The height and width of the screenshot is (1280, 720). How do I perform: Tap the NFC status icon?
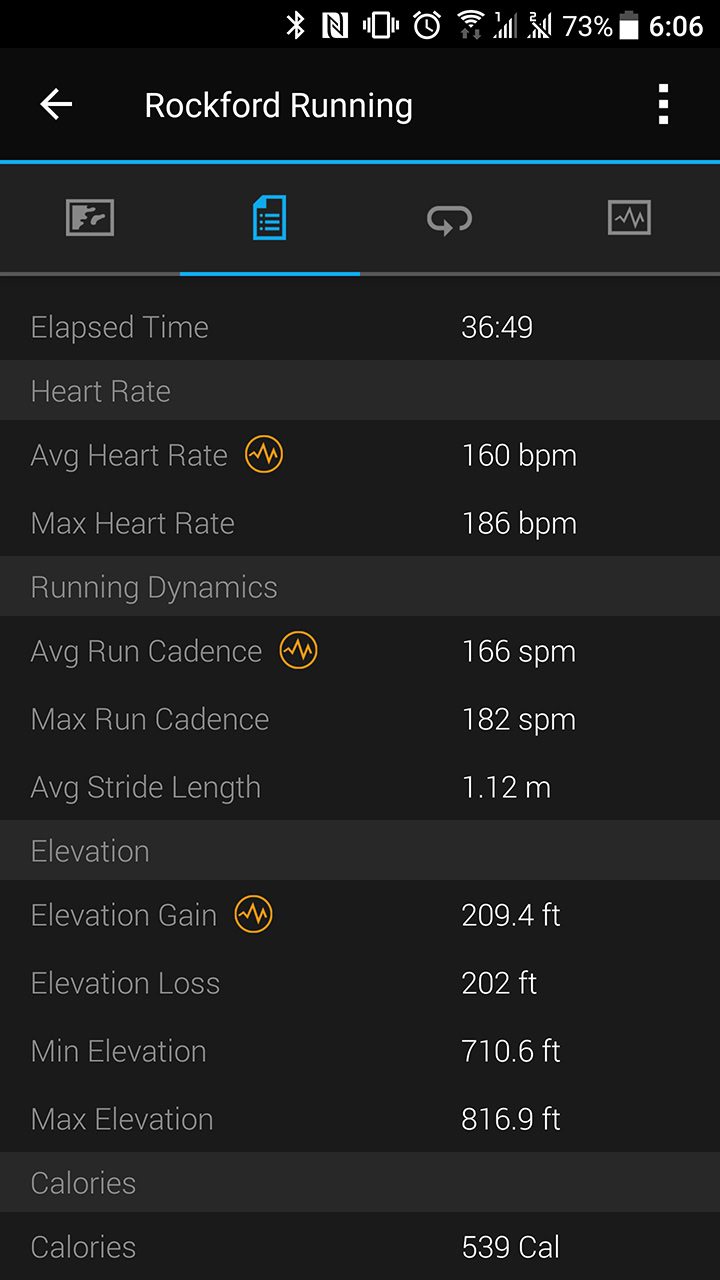(335, 26)
